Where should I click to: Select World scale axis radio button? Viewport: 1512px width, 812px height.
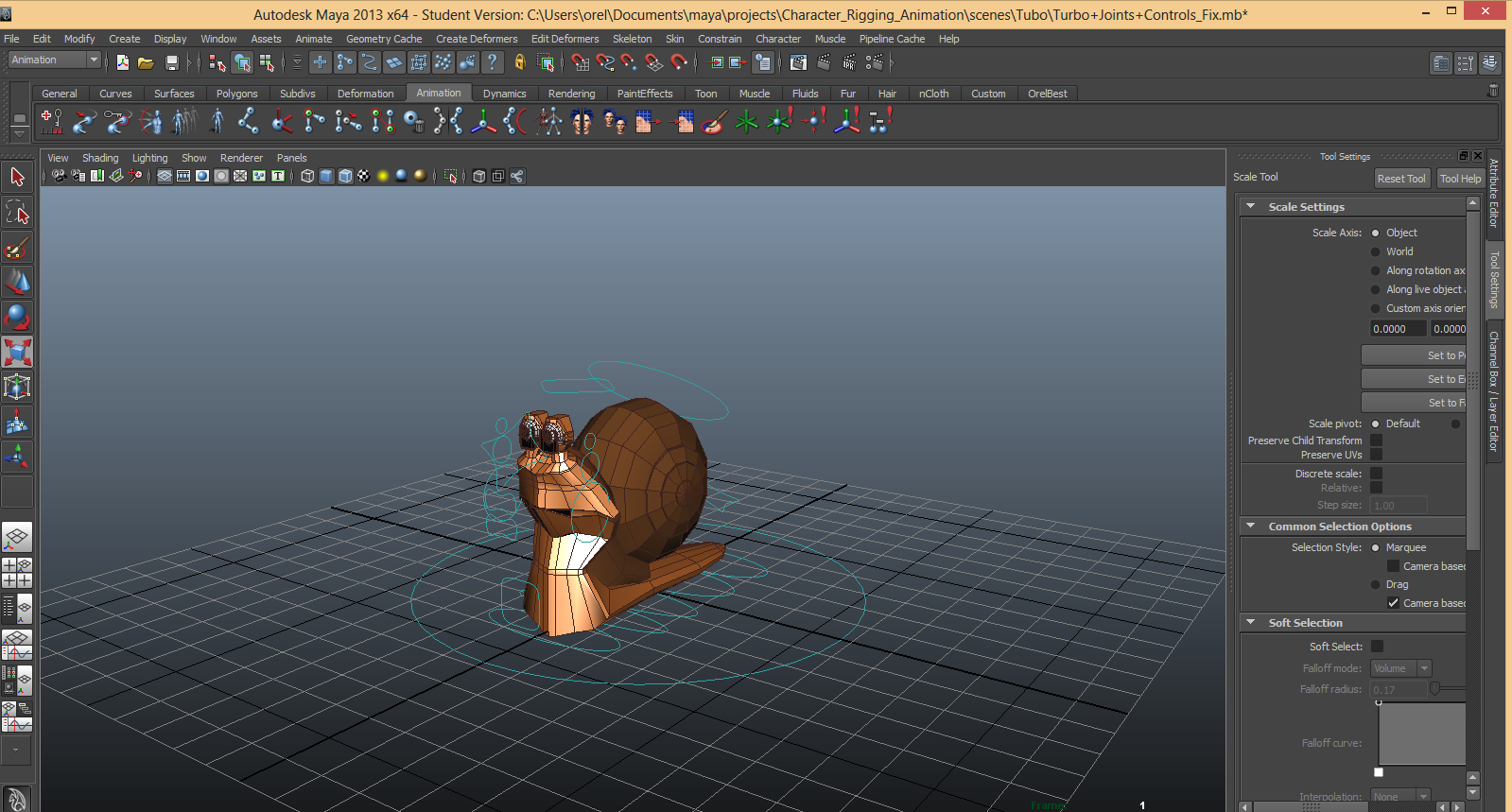tap(1376, 251)
